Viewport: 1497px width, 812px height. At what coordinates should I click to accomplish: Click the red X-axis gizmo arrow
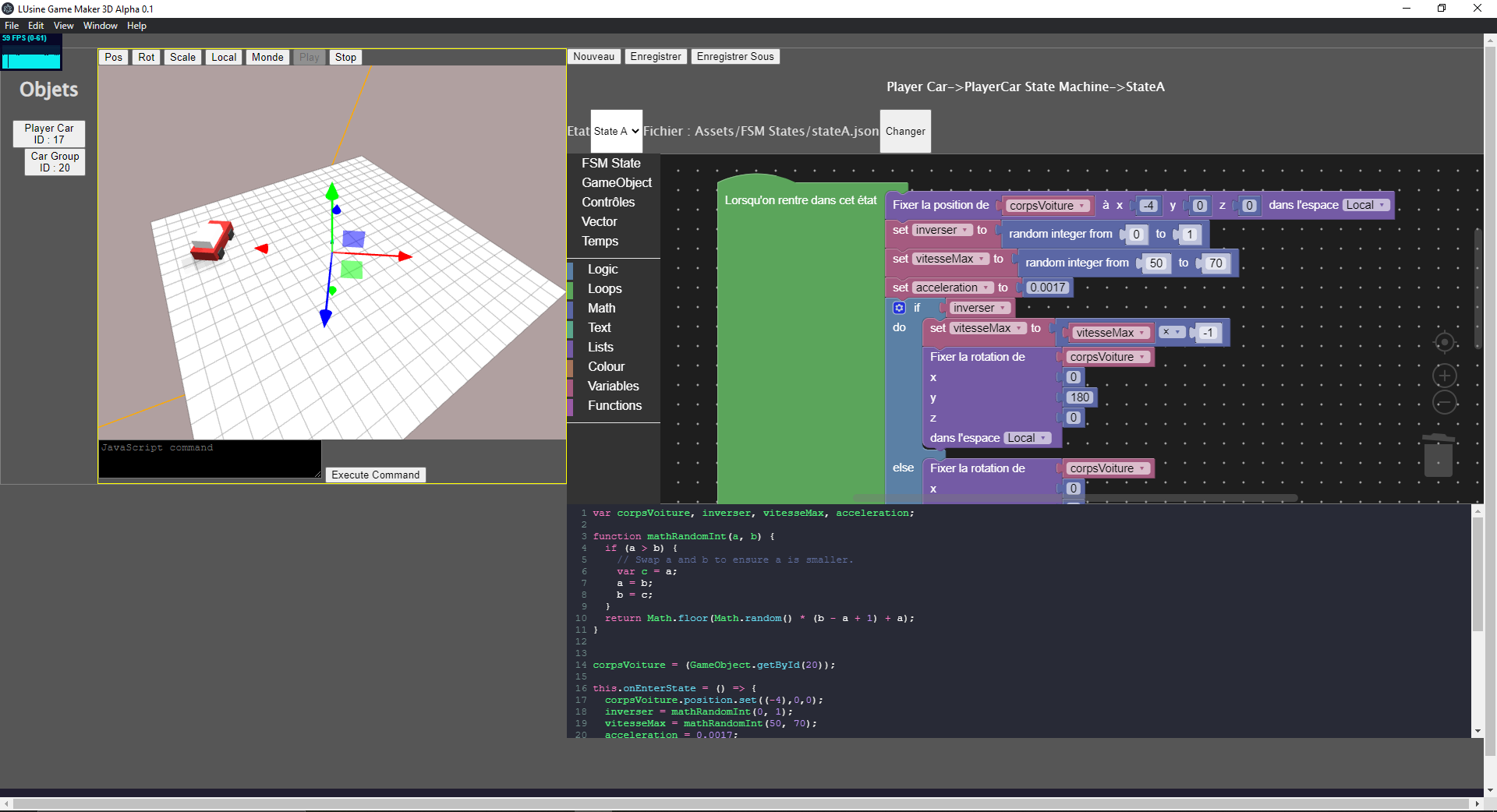[404, 256]
